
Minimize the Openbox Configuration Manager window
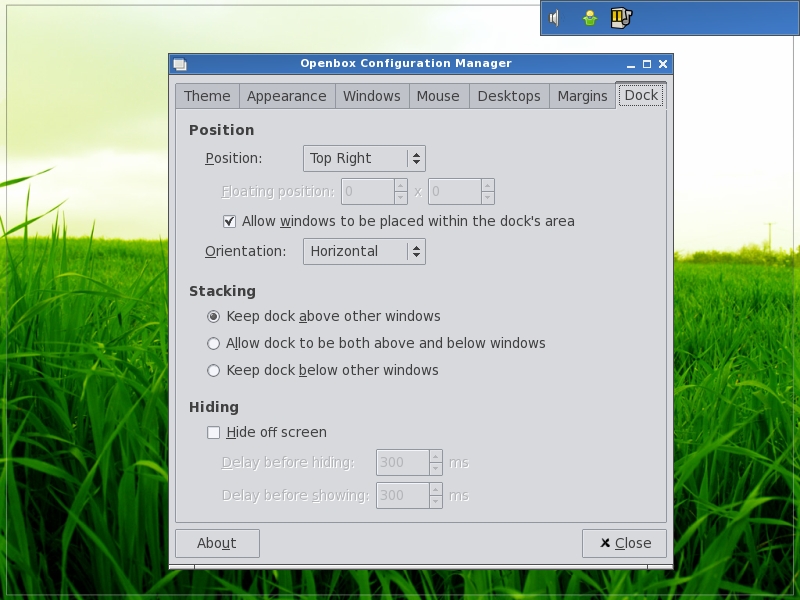tap(631, 64)
